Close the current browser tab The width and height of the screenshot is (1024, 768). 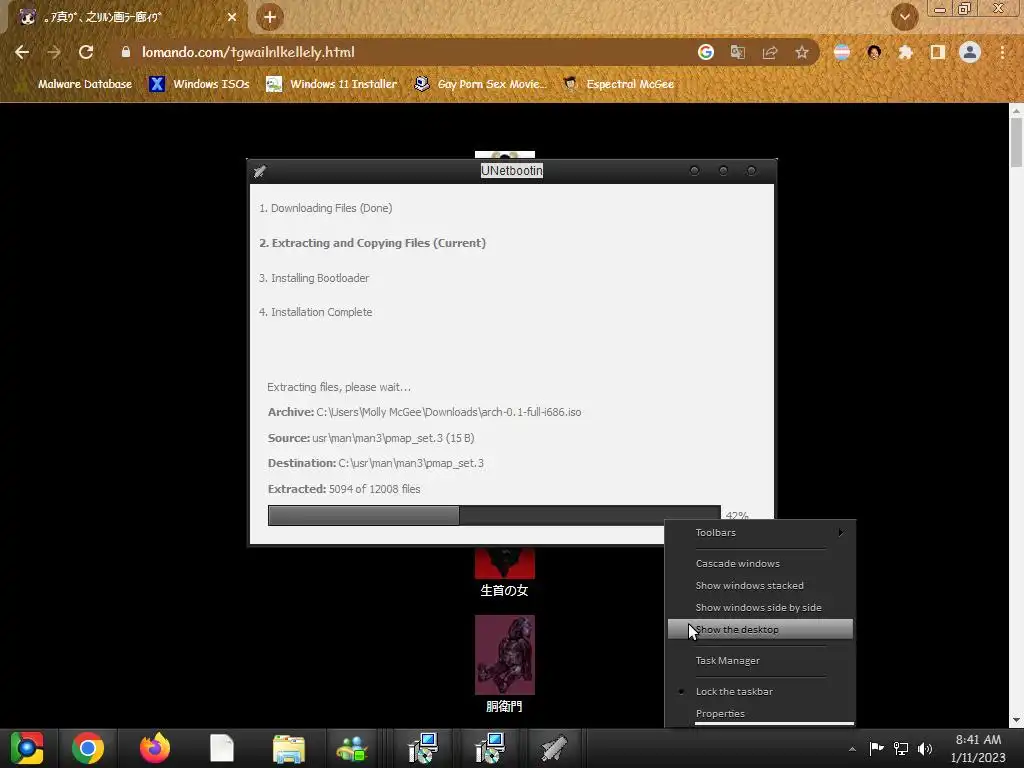232,17
